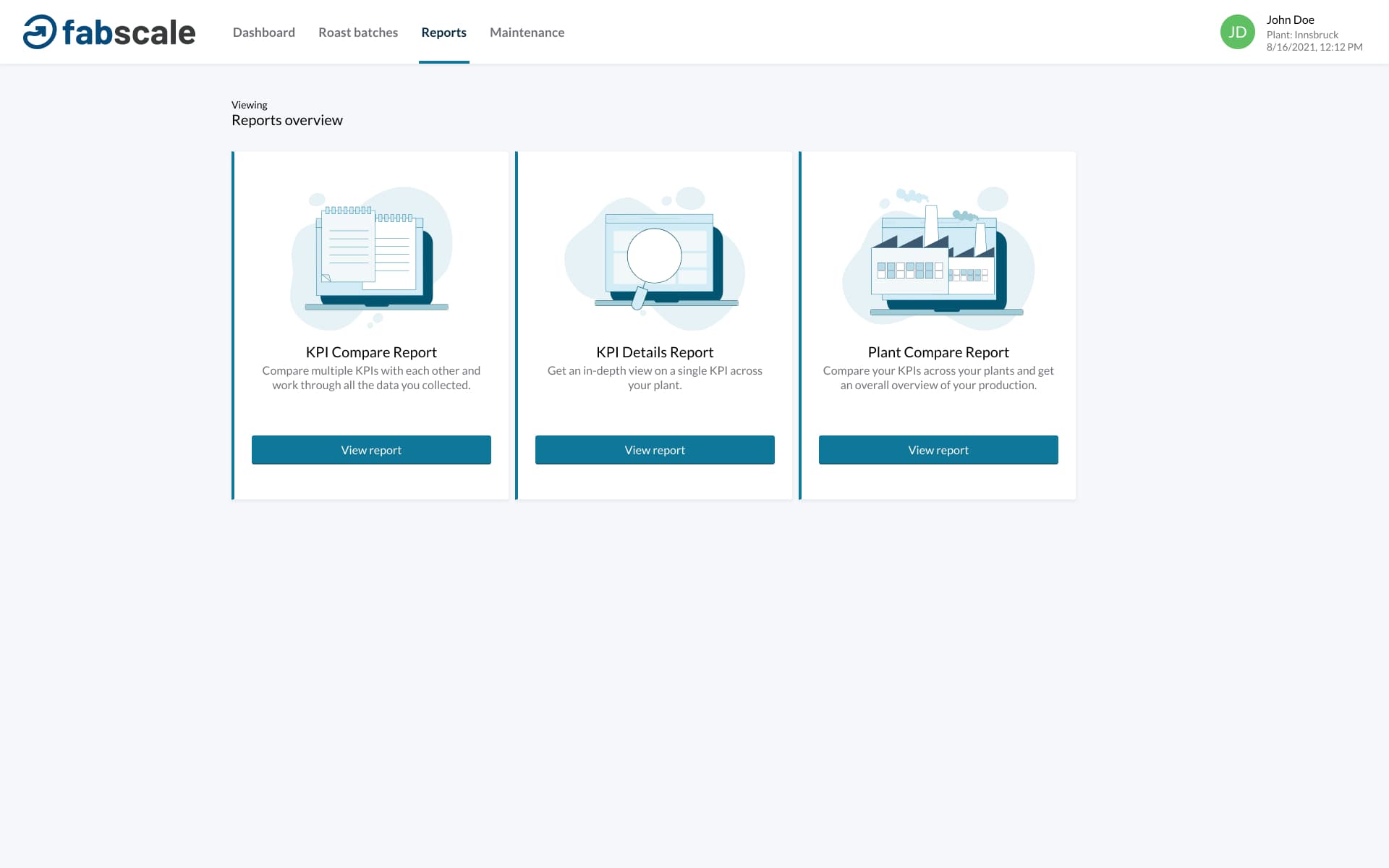Click the Plant Compare Report title
Image resolution: width=1389 pixels, height=868 pixels.
(938, 352)
